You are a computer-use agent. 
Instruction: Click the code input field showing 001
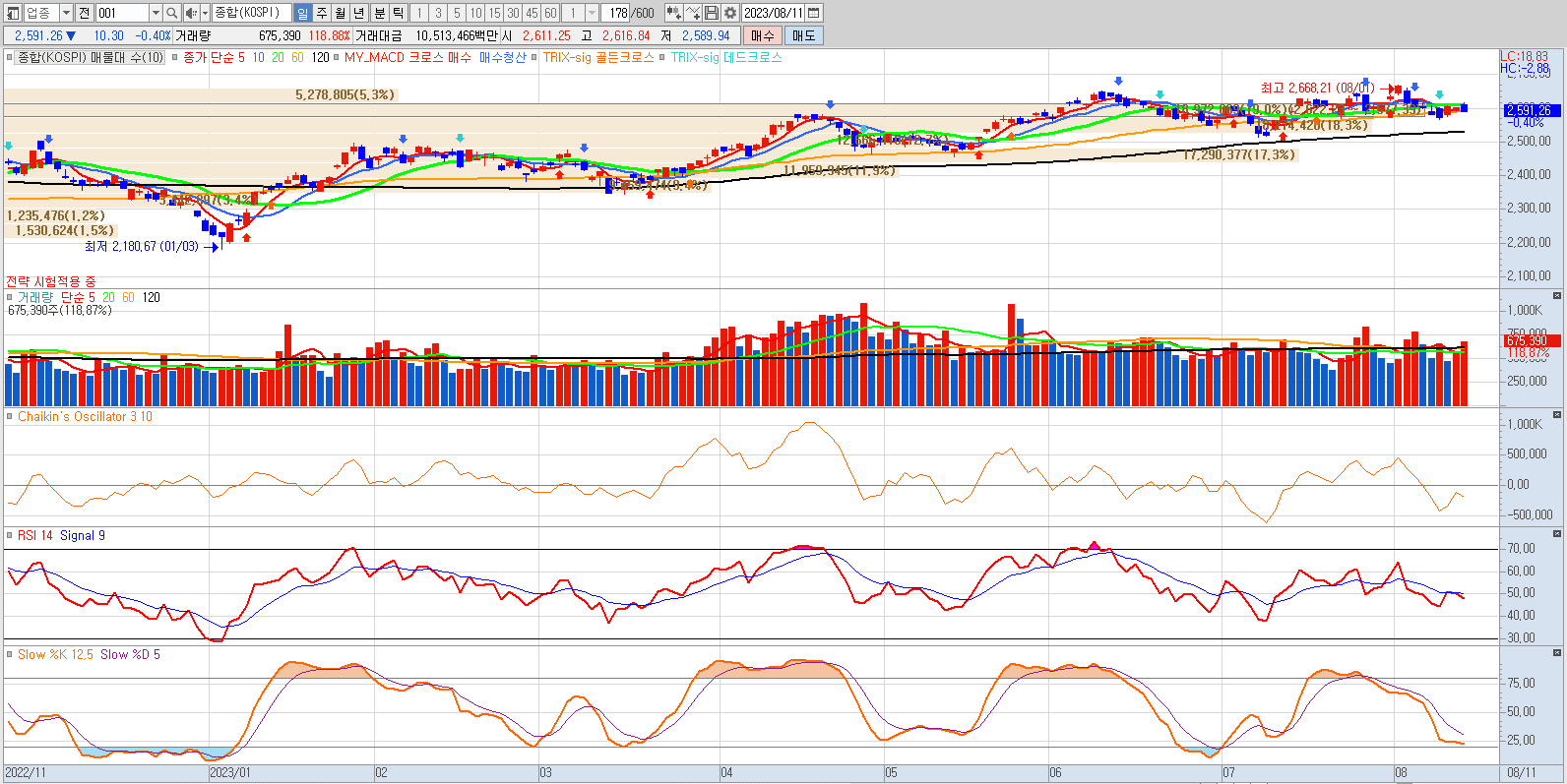[122, 13]
